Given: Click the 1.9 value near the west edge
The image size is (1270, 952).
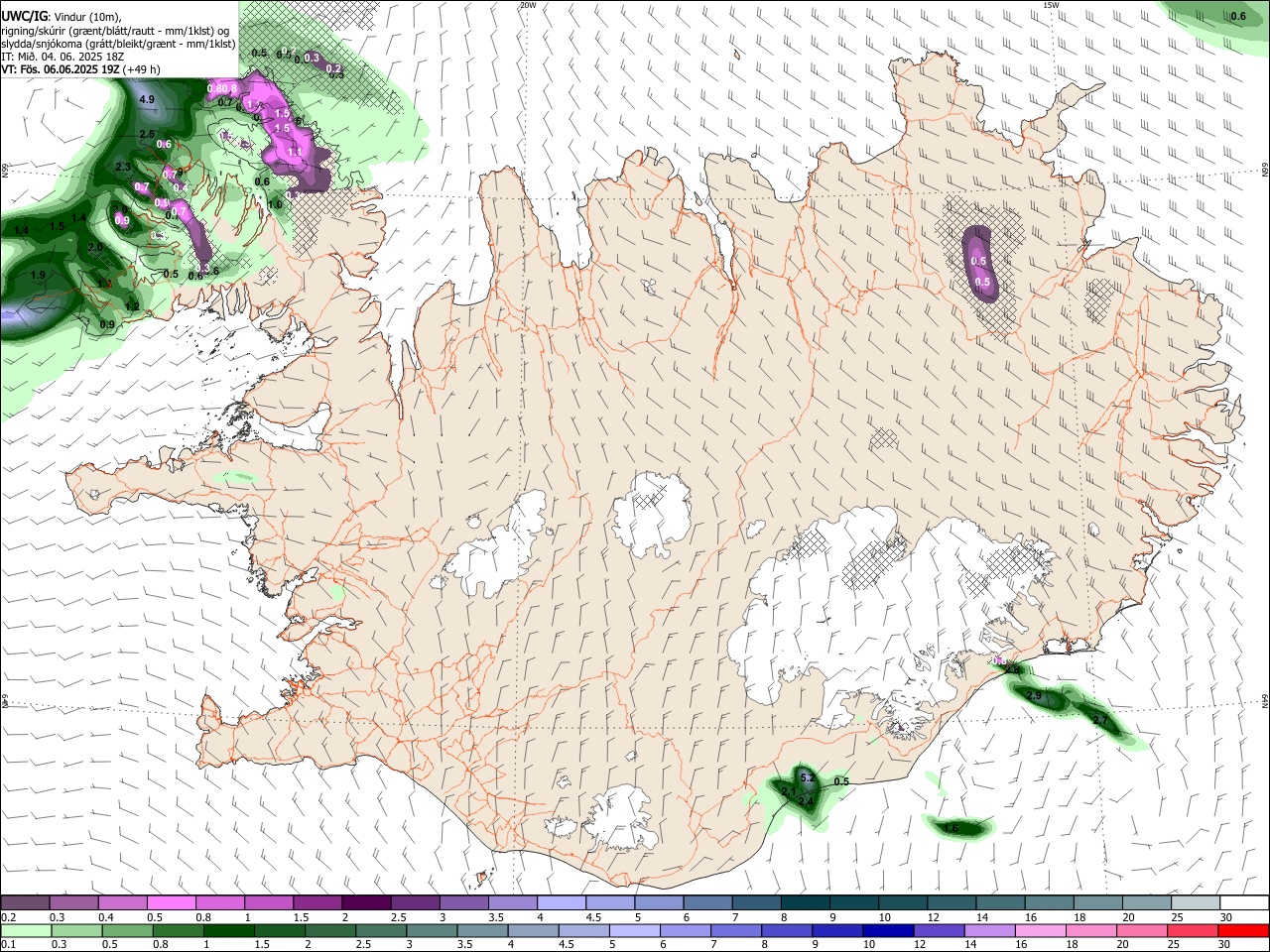Looking at the screenshot, I should point(39,275).
